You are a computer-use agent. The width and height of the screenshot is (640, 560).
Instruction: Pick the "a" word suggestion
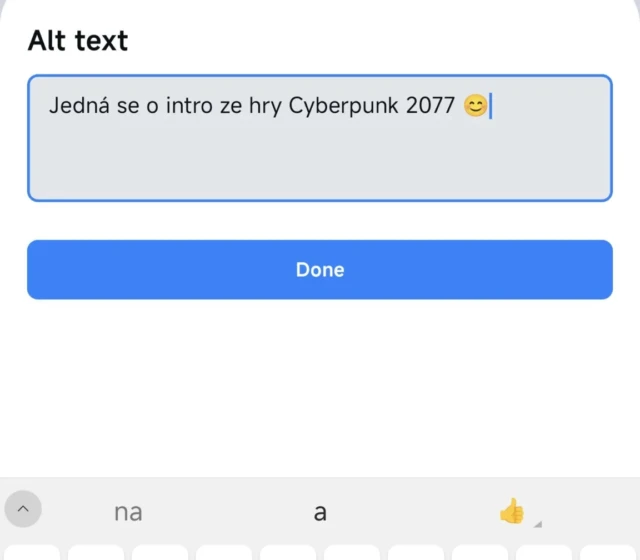pyautogui.click(x=320, y=513)
